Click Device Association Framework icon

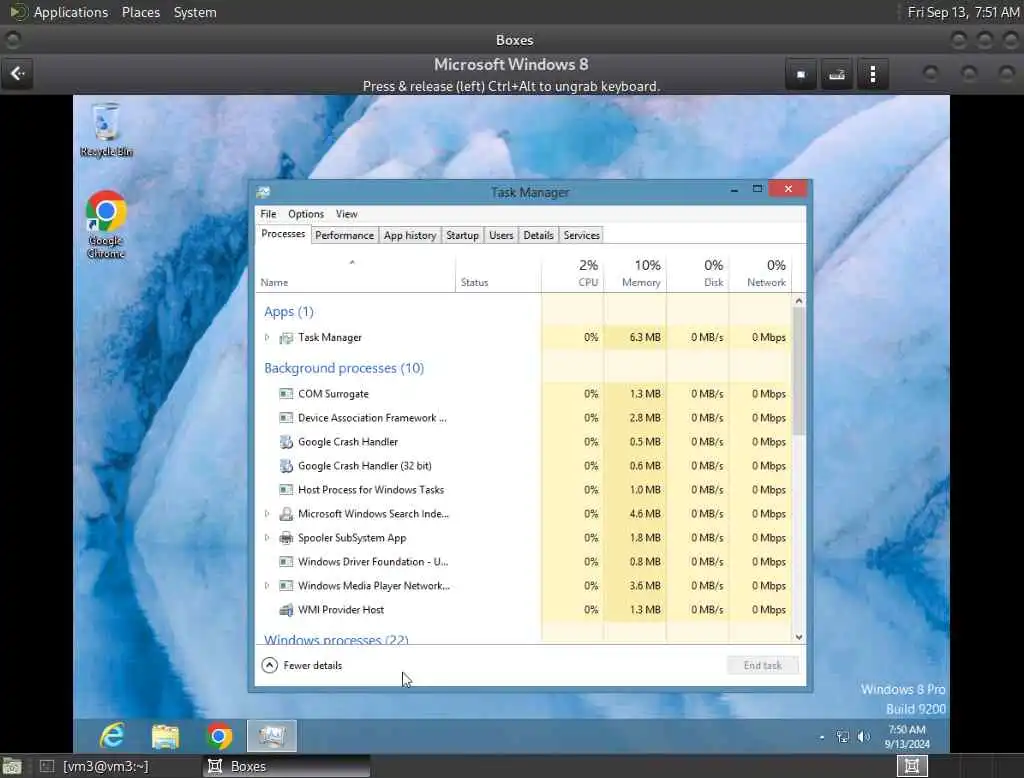click(x=286, y=418)
